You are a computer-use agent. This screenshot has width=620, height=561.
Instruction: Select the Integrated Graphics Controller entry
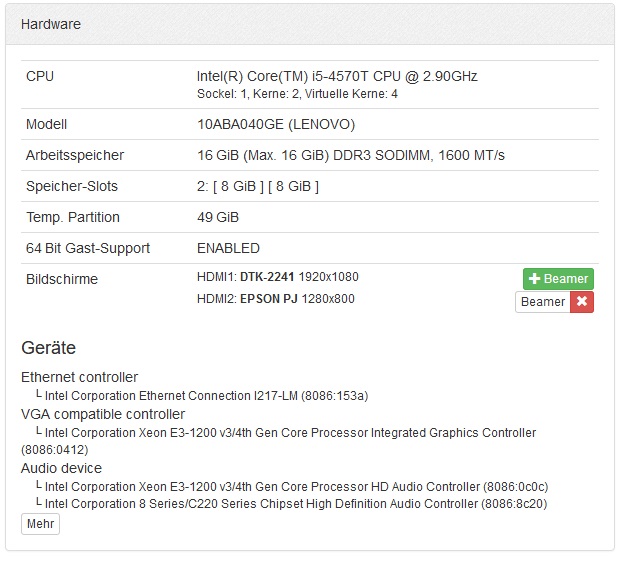[x=290, y=433]
